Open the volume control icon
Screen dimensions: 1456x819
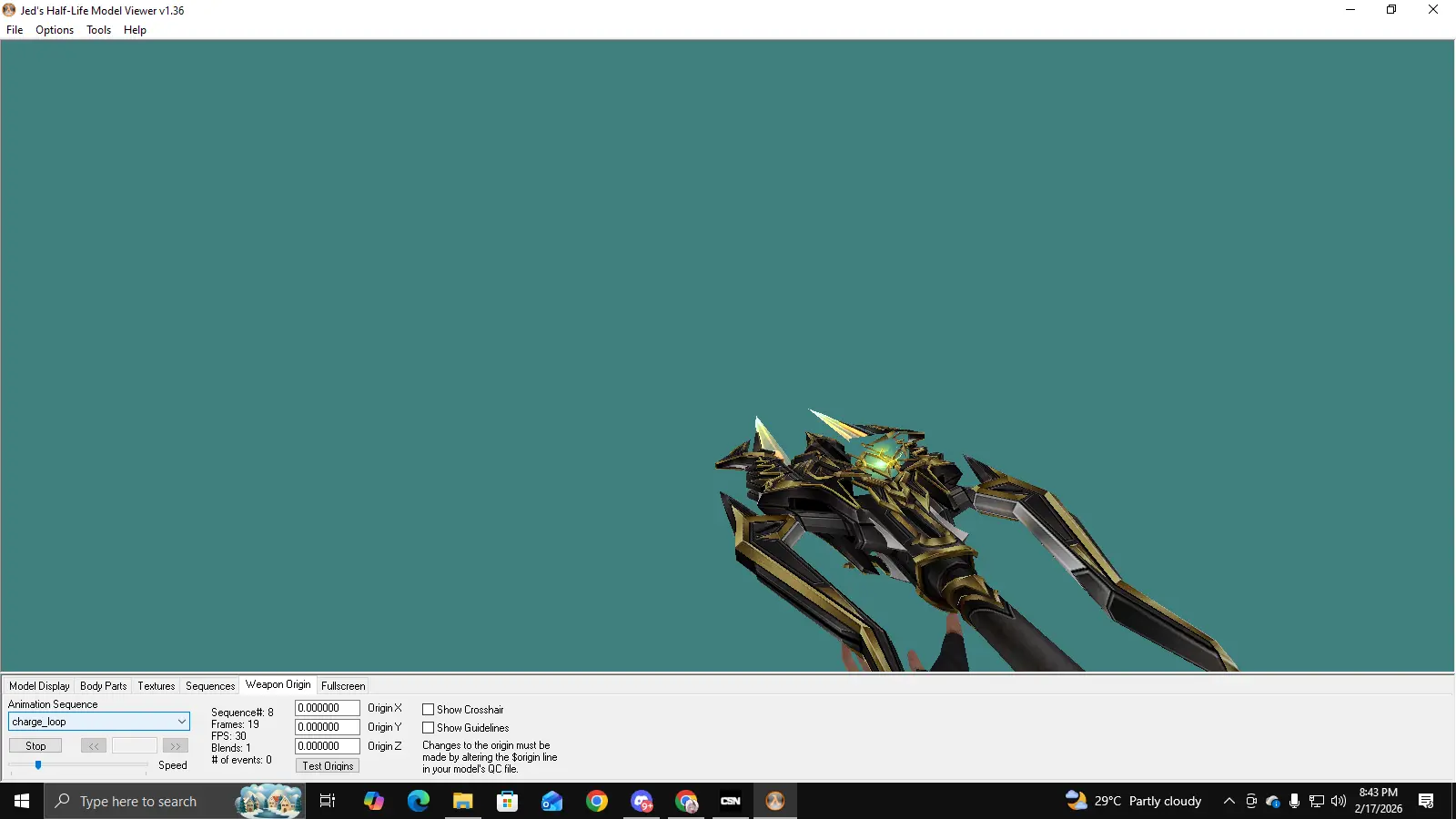[x=1338, y=801]
